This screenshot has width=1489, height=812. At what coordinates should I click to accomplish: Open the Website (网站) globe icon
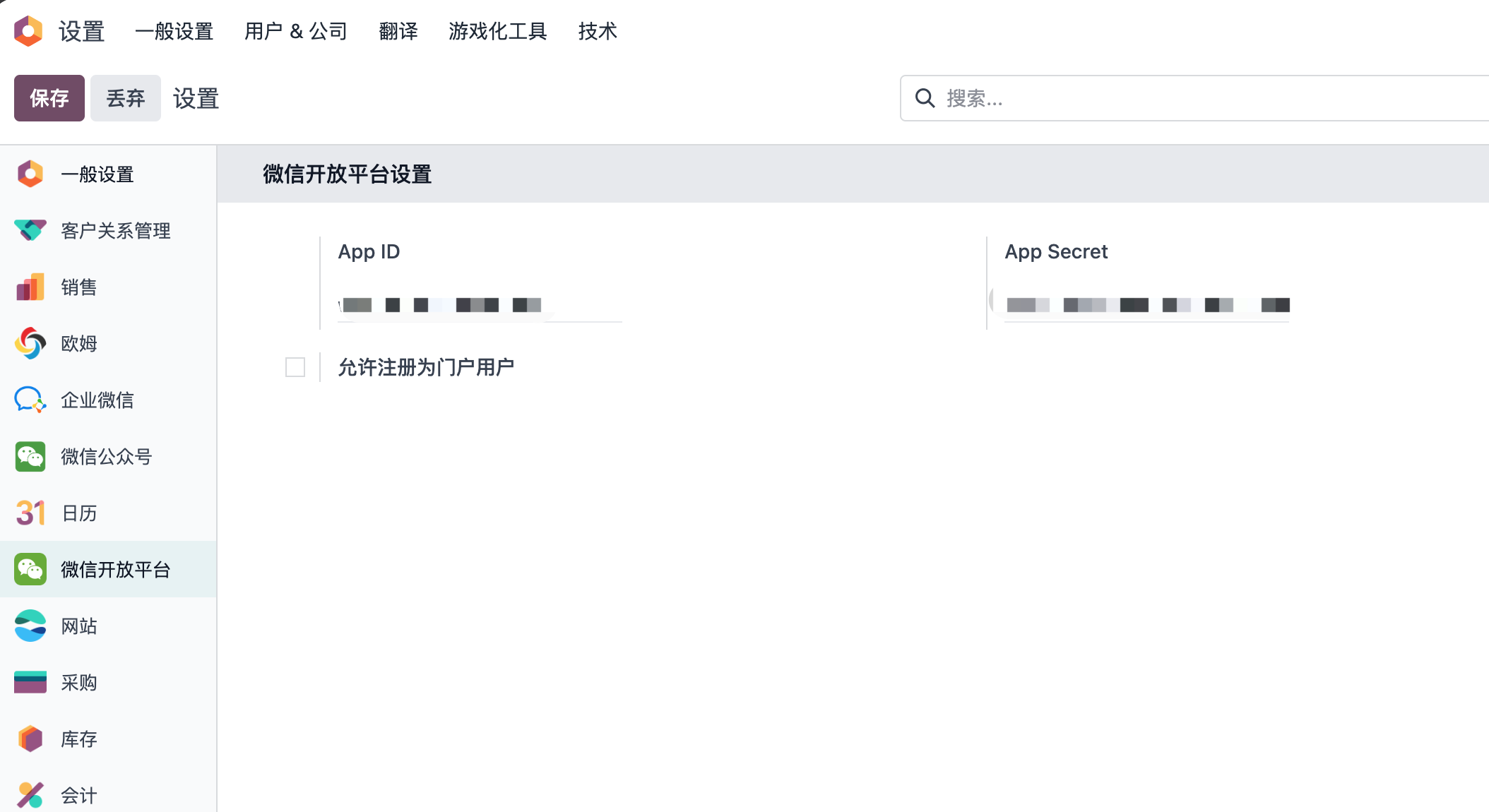pyautogui.click(x=30, y=626)
